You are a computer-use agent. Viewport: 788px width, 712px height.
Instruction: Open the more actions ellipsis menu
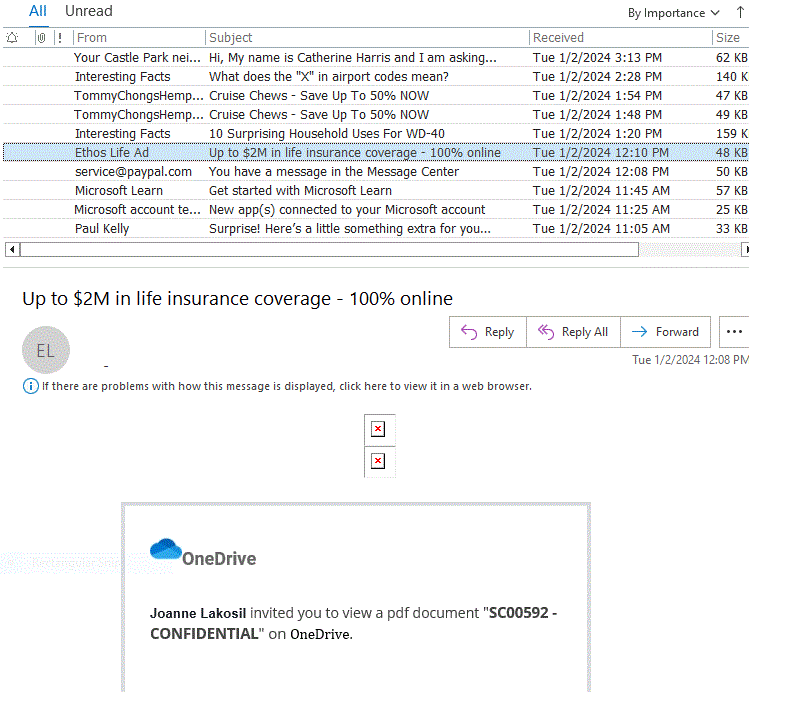pyautogui.click(x=734, y=332)
